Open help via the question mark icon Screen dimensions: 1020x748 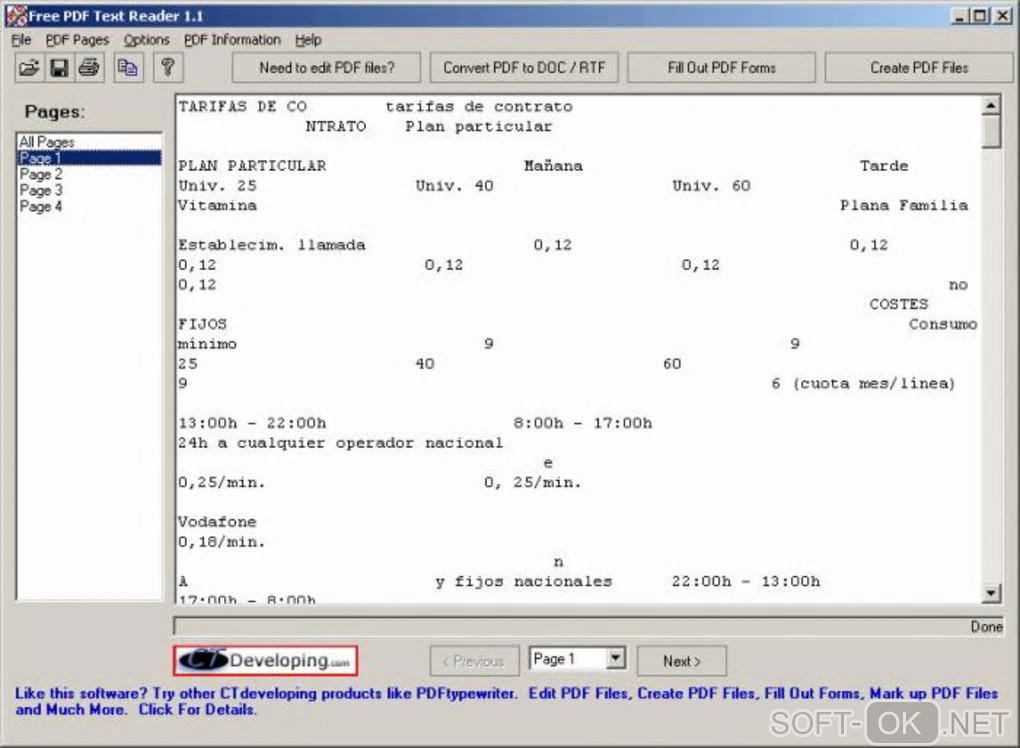click(168, 68)
